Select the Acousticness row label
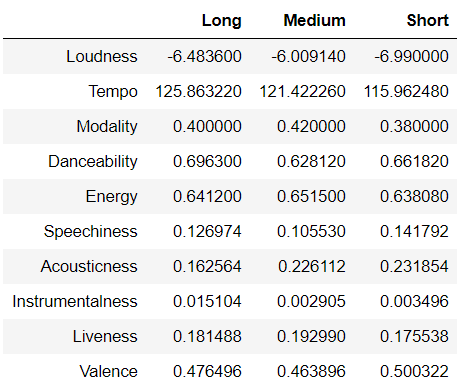Screen dimensions: 462x392 click(89, 267)
